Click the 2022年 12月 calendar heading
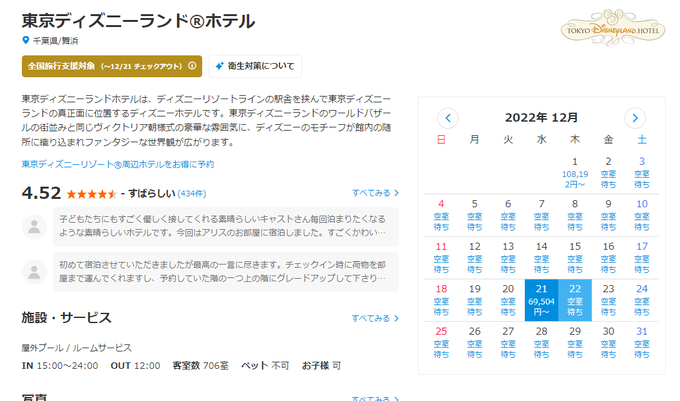680x401 pixels. click(x=541, y=117)
